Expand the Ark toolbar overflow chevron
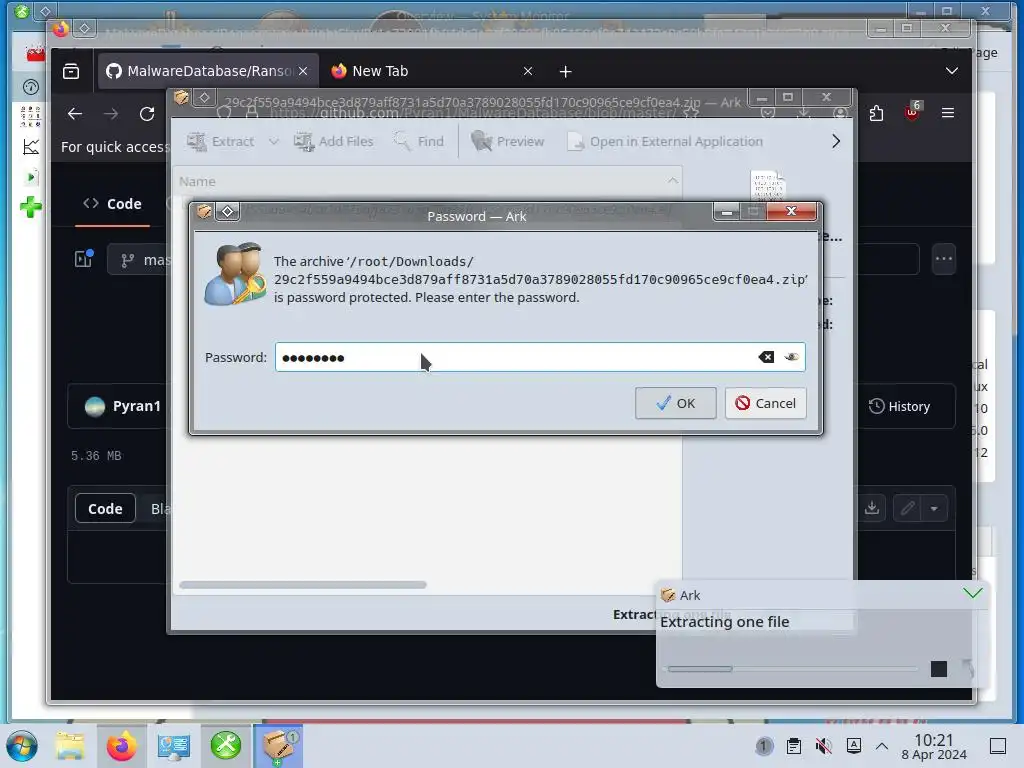 coord(836,141)
